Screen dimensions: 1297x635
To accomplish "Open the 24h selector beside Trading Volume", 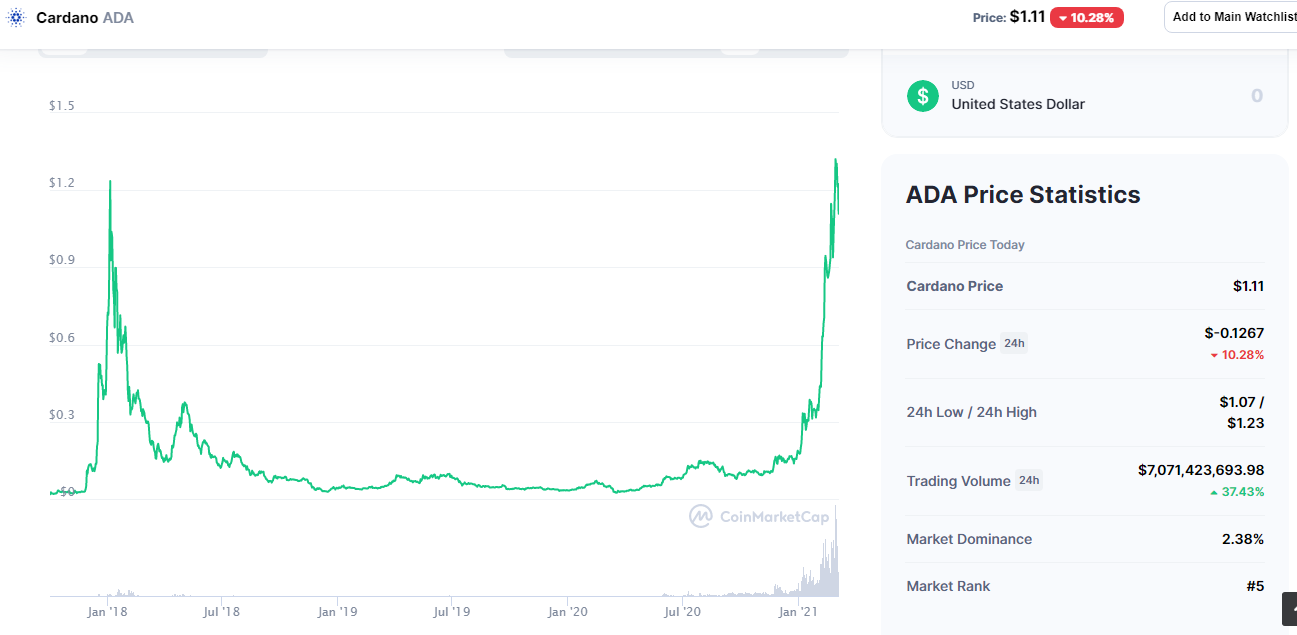I will coord(1029,480).
